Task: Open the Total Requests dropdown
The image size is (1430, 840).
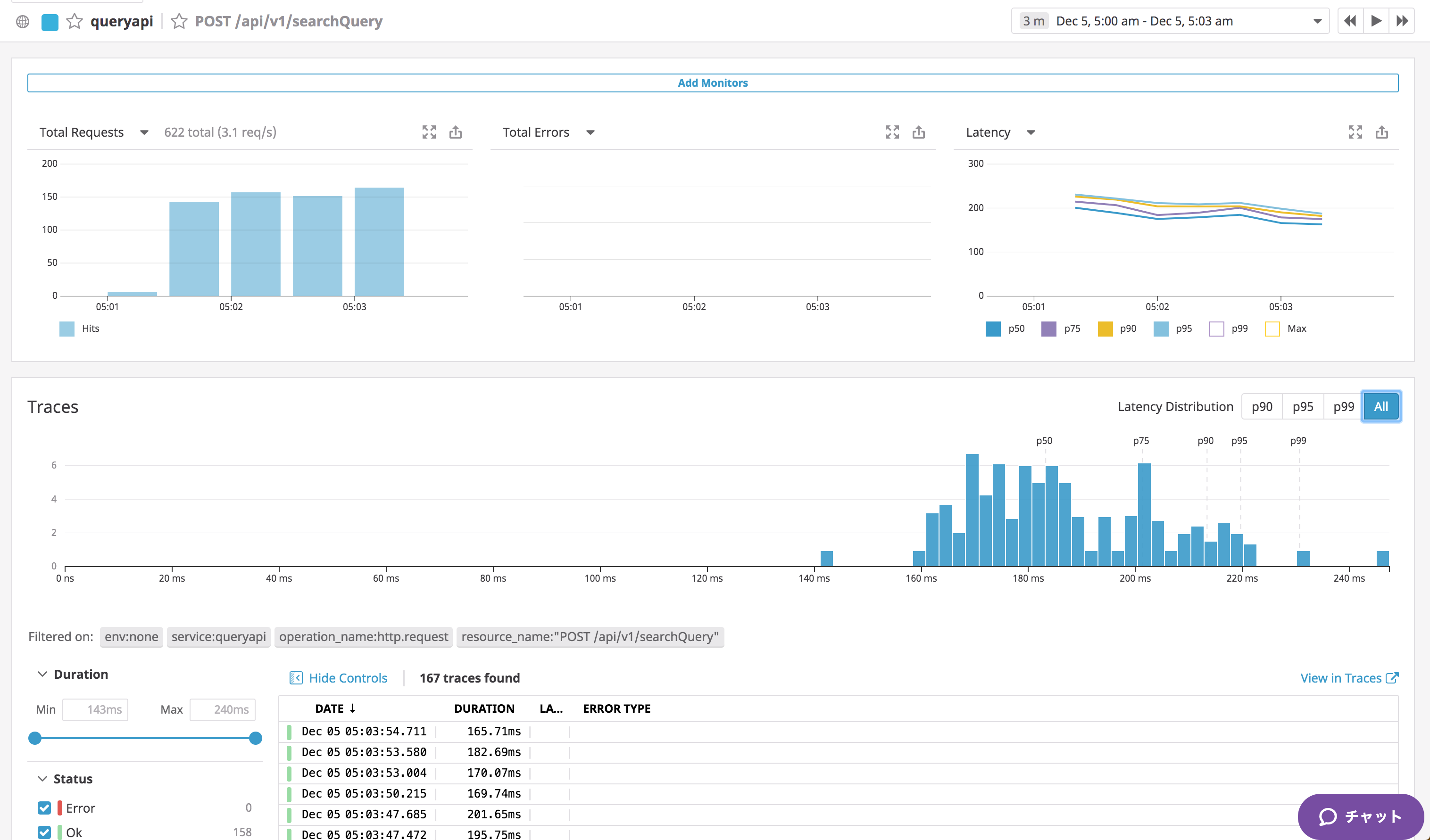Action: [144, 133]
